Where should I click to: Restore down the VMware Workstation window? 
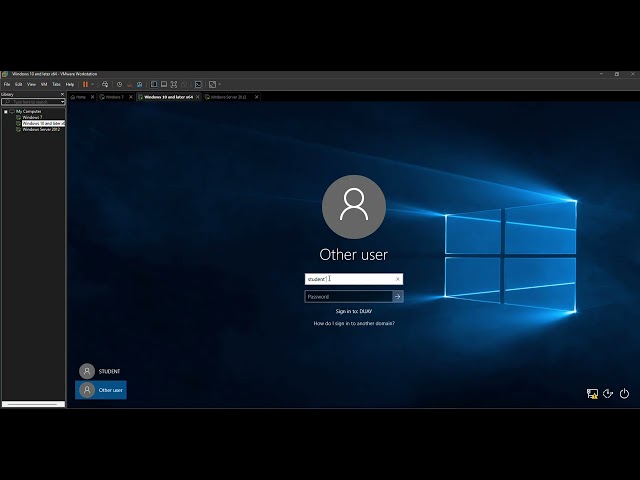pos(617,74)
